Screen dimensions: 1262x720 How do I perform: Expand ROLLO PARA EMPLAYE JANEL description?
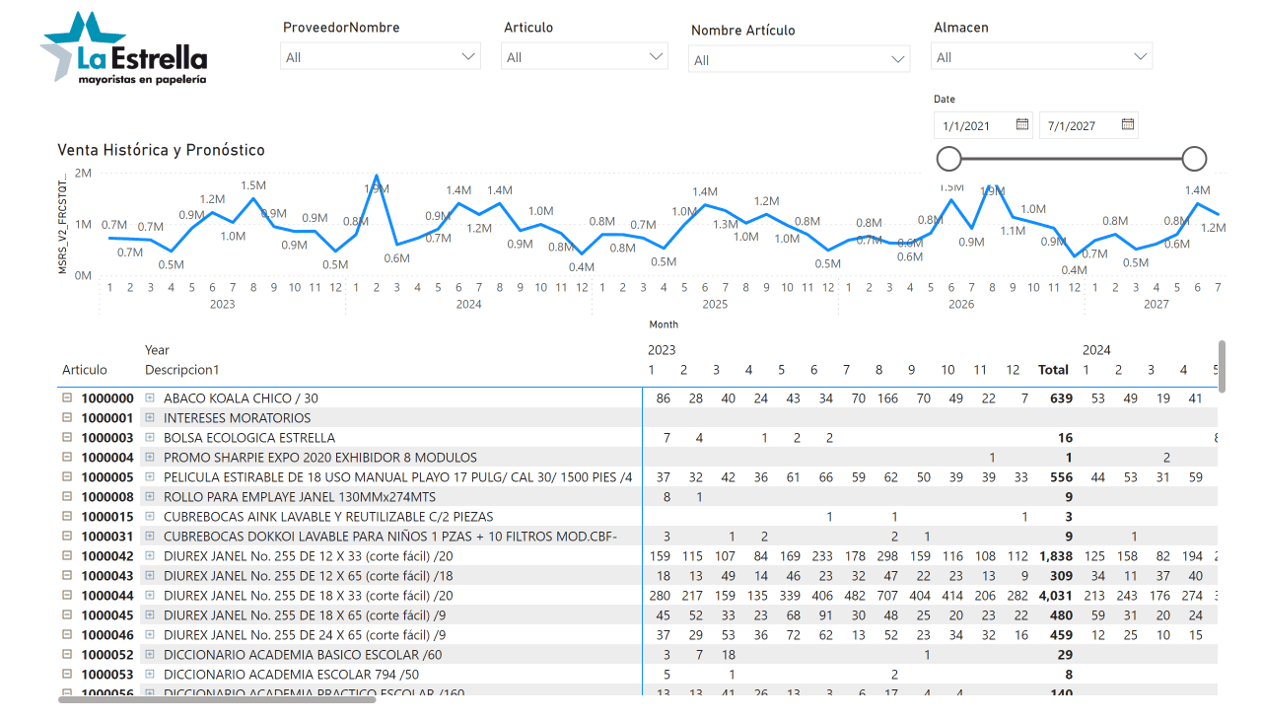click(x=150, y=496)
